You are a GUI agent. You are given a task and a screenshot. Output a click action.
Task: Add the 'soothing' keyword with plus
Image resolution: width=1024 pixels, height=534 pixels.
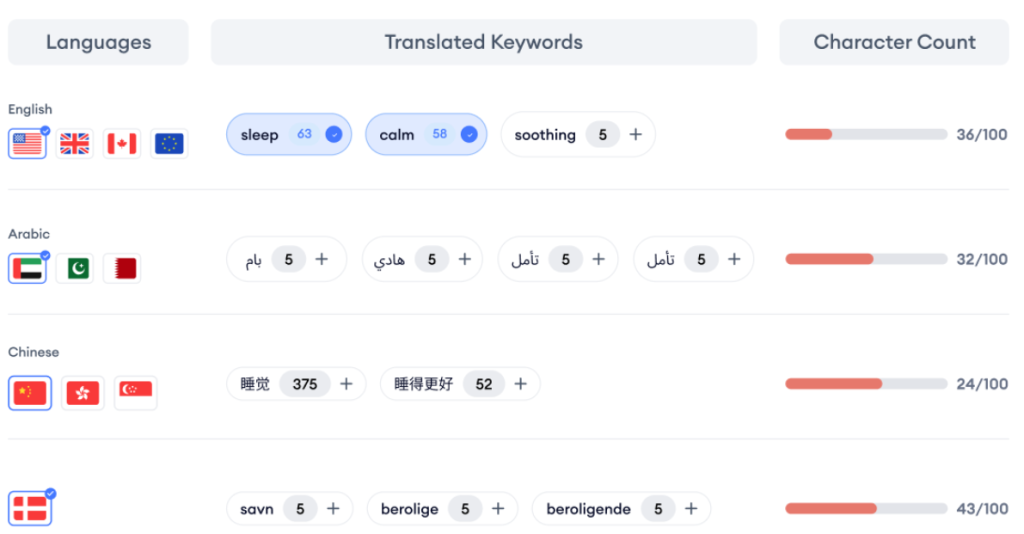[635, 135]
